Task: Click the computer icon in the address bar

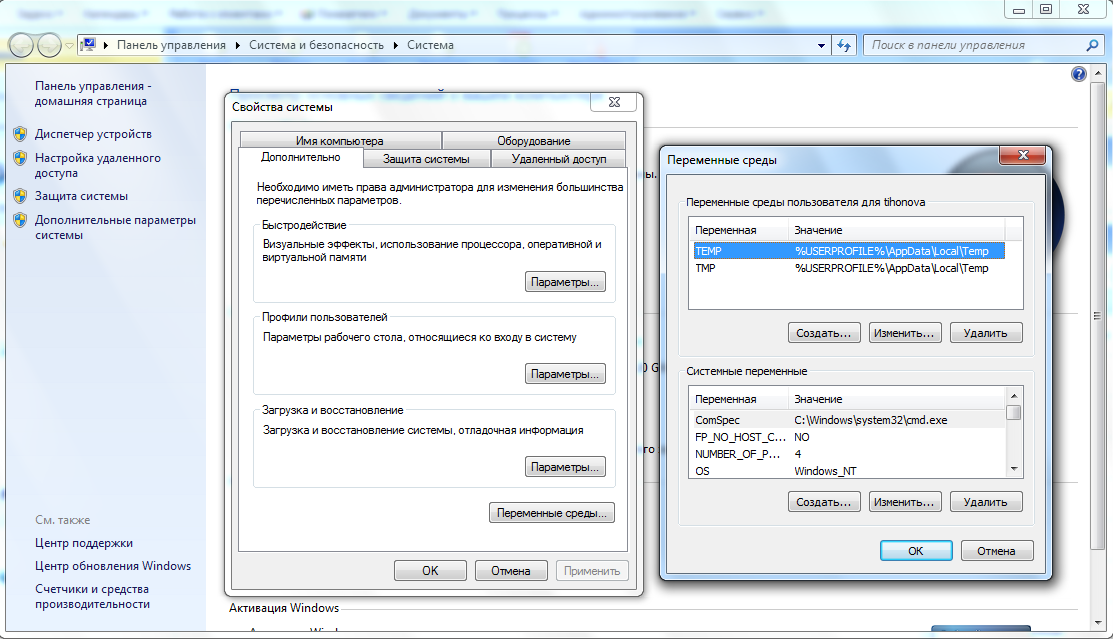Action: click(89, 46)
